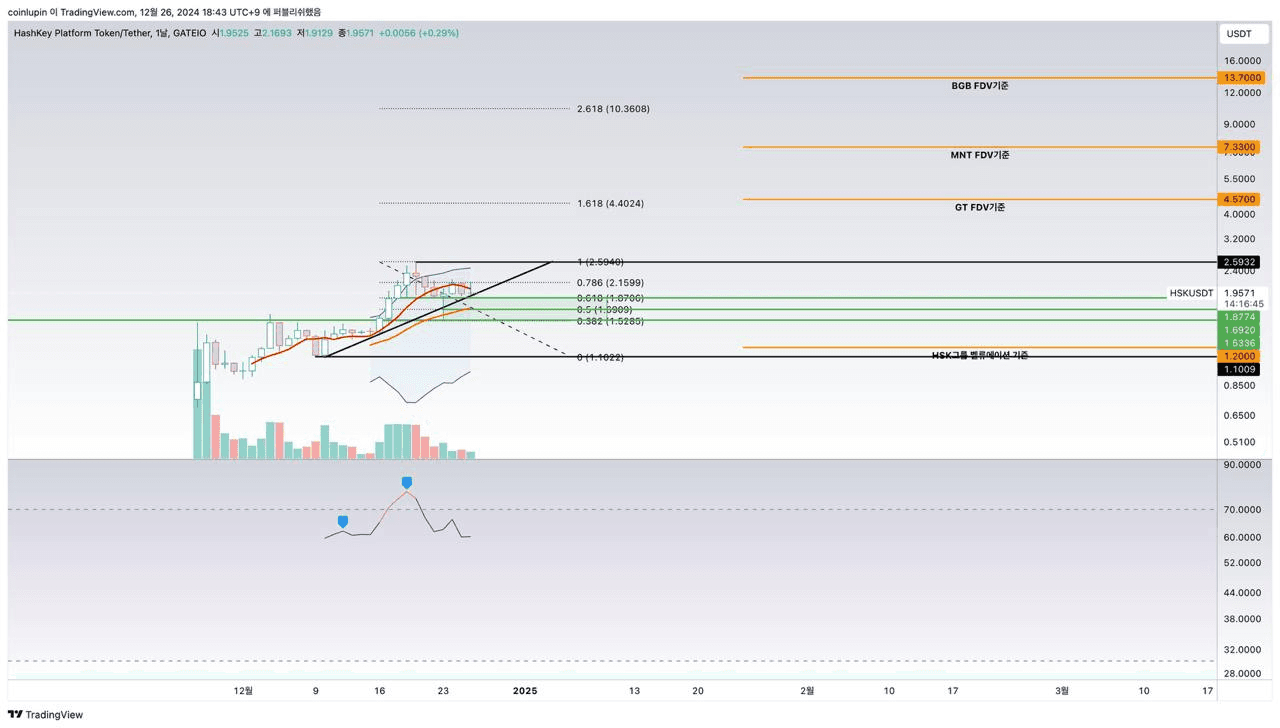Image resolution: width=1280 pixels, height=728 pixels.
Task: Select the 2.618 (10.3608) Fibonacci label
Action: [613, 108]
